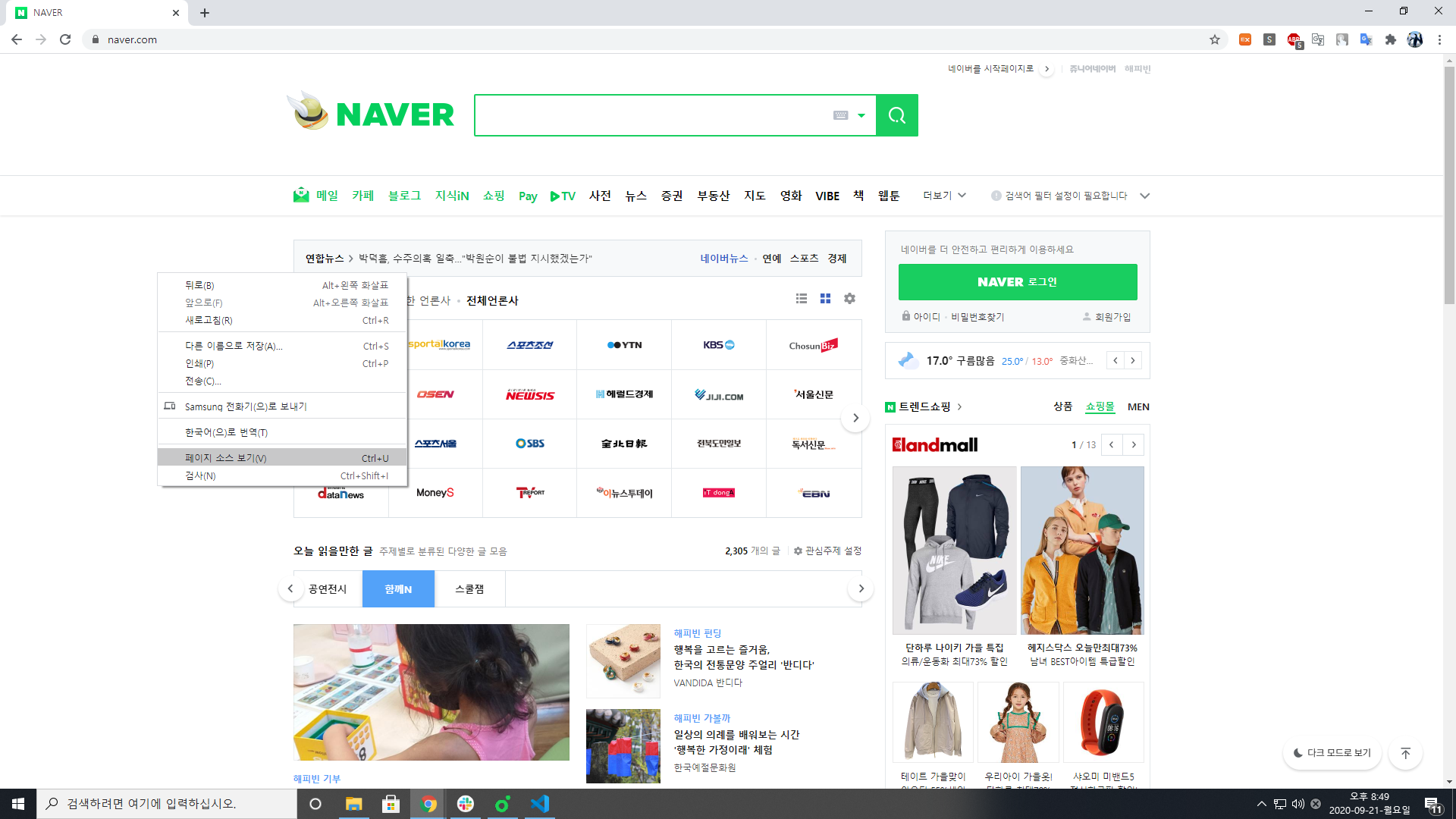Image resolution: width=1456 pixels, height=819 pixels.
Task: Select the 쇼핑몰 tab in trend shopping
Action: [1100, 406]
